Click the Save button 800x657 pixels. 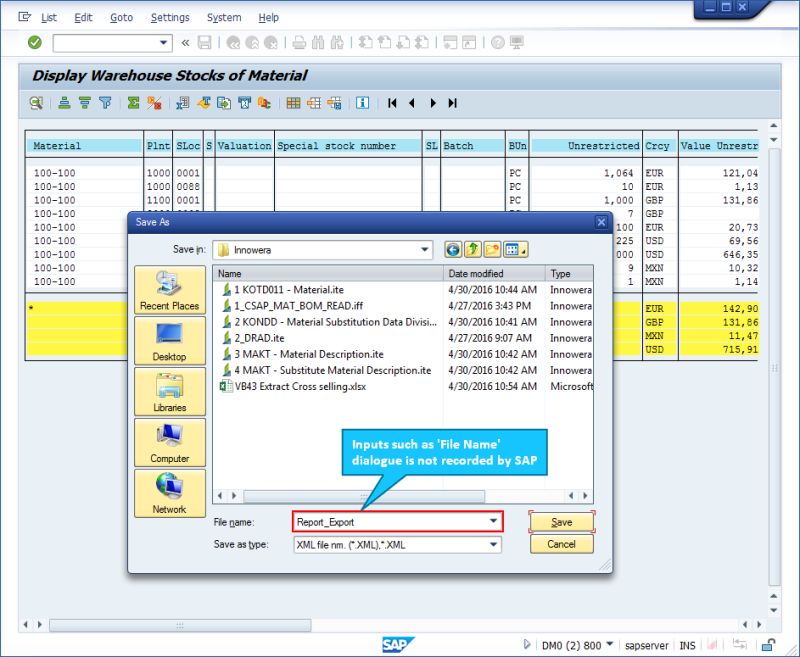[x=560, y=521]
